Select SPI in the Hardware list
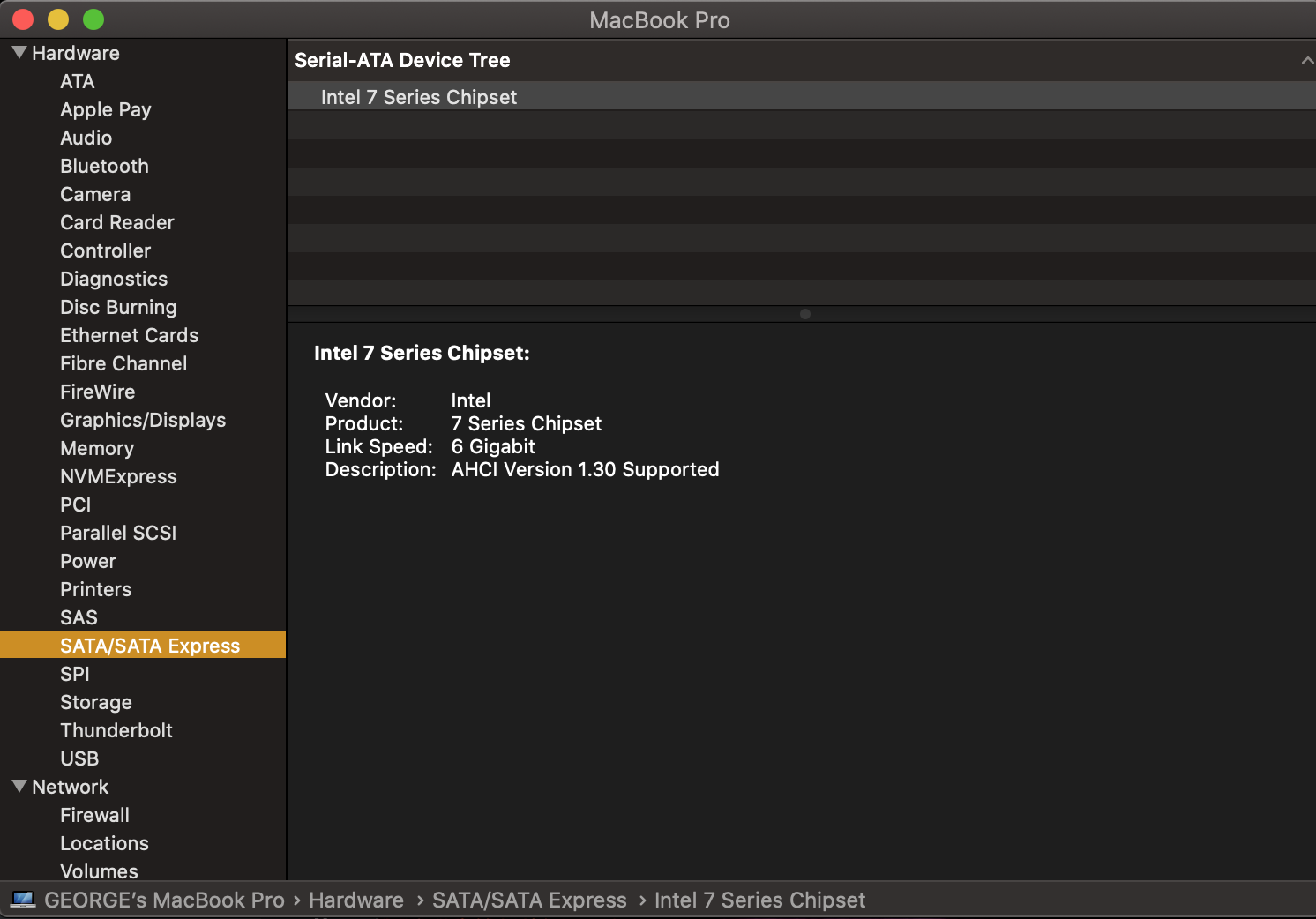The height and width of the screenshot is (919, 1316). tap(75, 674)
